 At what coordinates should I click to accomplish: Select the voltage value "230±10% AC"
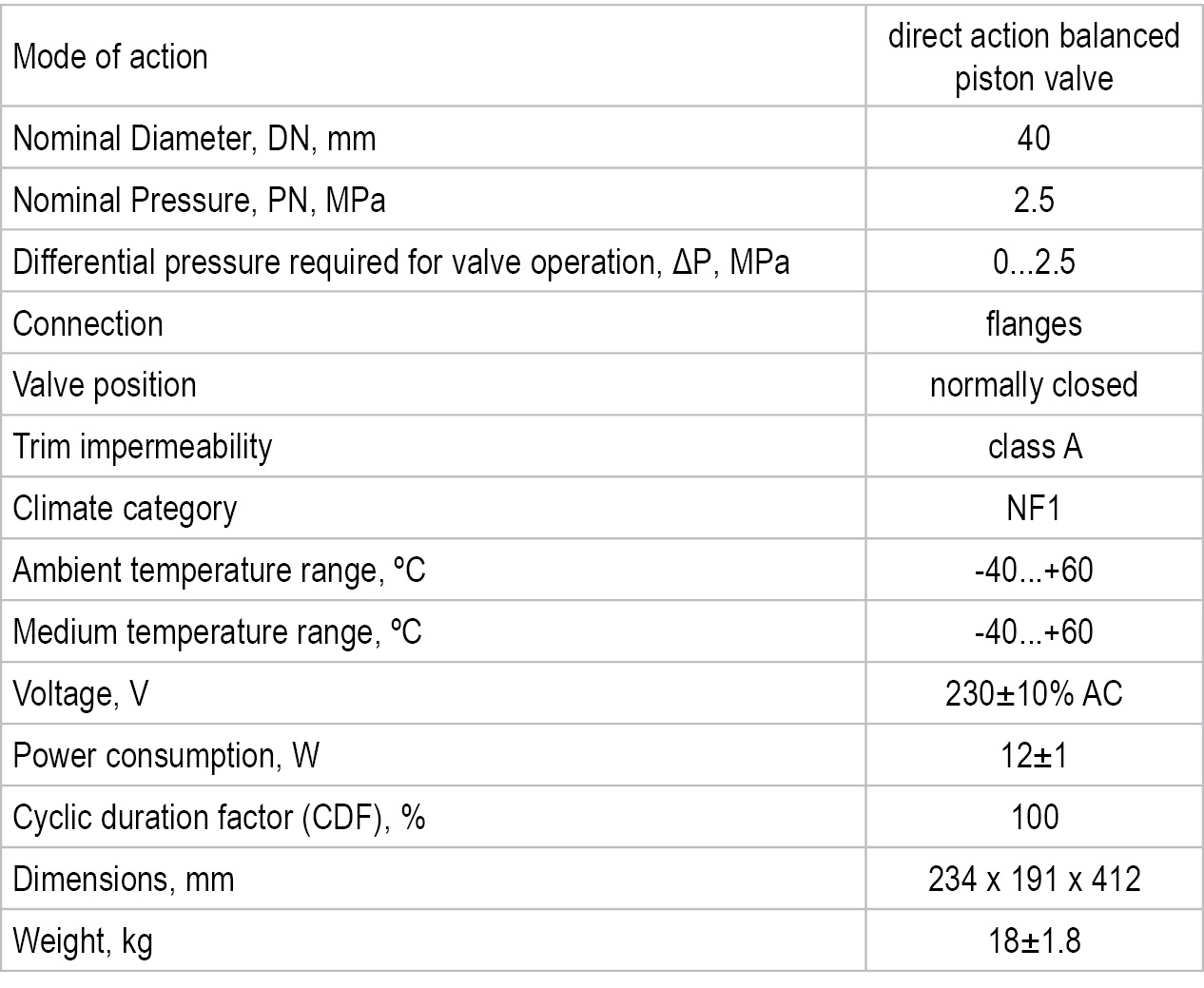tap(1034, 694)
